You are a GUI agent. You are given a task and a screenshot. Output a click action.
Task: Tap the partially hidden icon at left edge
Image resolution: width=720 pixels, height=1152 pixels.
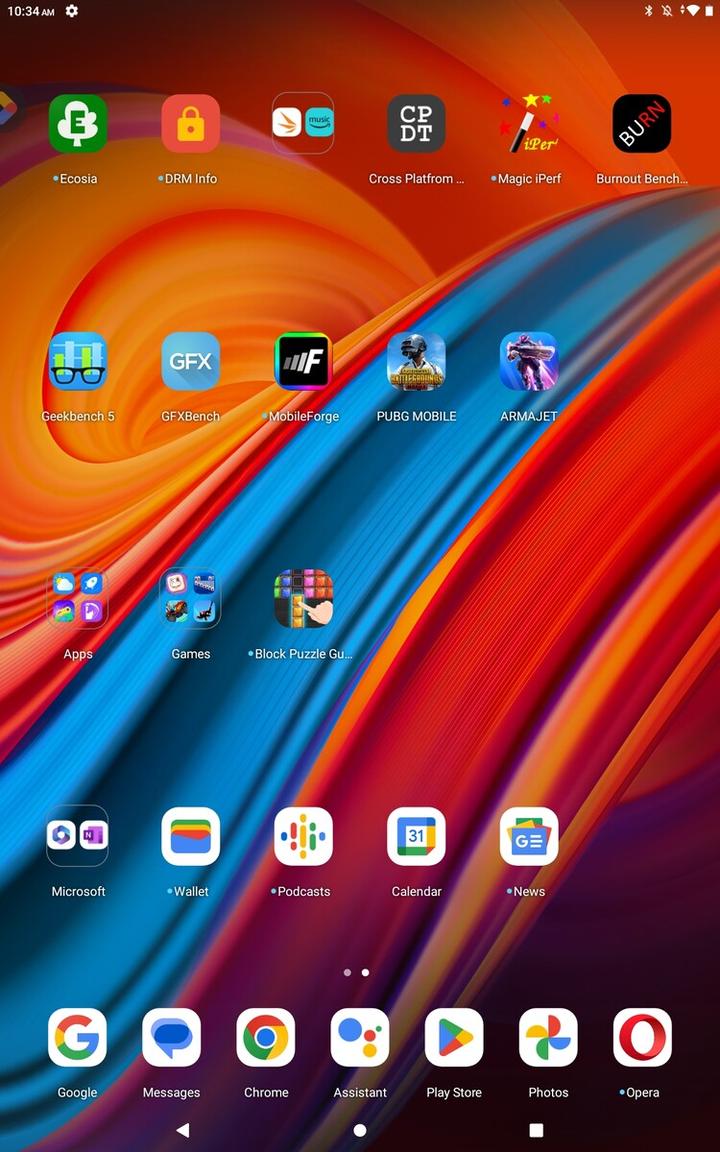tap(7, 110)
